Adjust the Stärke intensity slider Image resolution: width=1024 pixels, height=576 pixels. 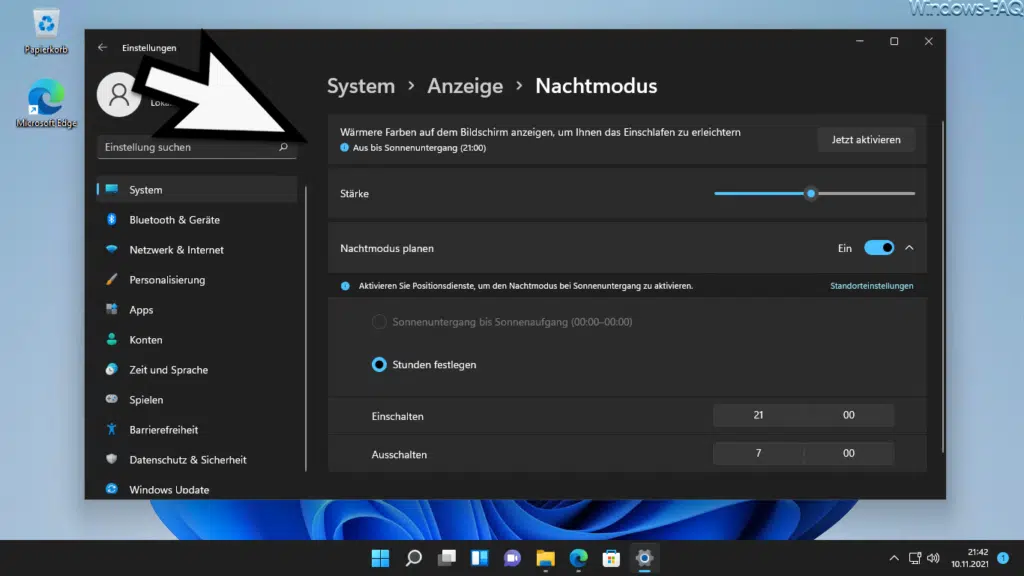811,193
